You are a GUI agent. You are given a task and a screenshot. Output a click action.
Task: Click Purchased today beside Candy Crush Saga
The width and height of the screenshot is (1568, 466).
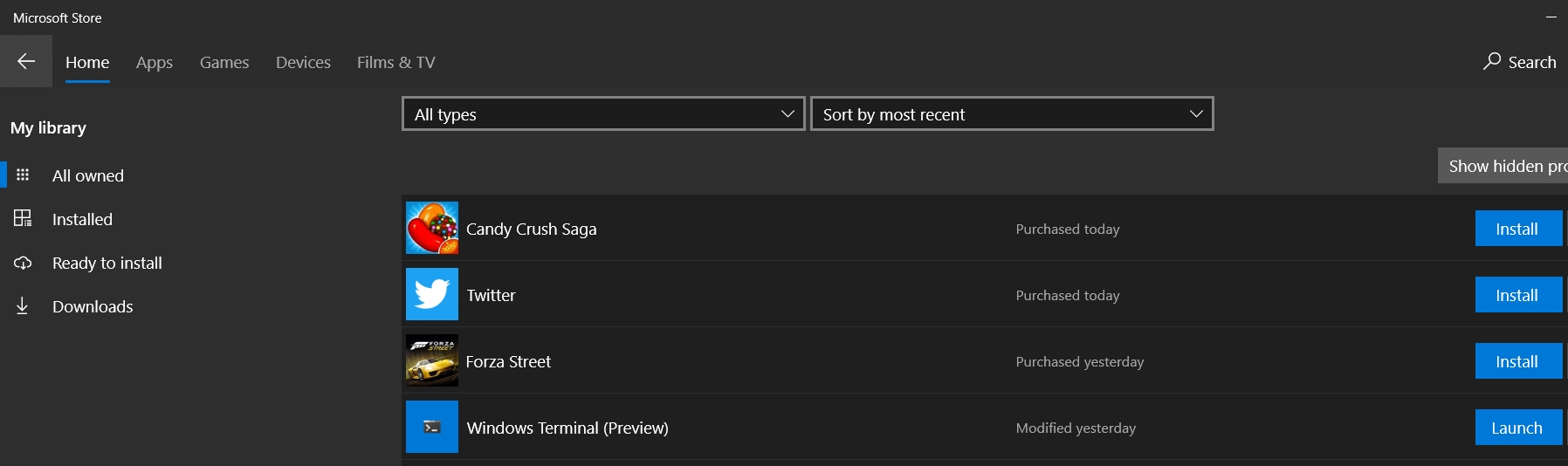tap(1068, 229)
